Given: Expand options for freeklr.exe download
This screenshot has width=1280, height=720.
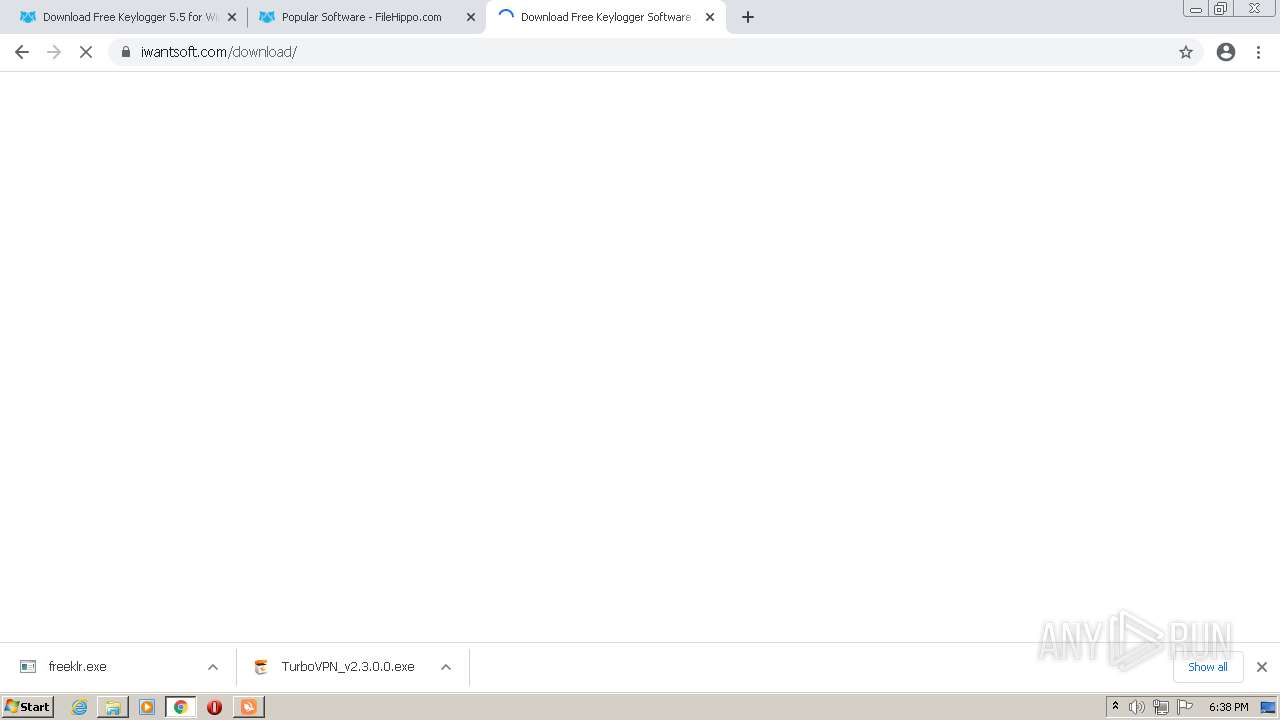Looking at the screenshot, I should click(x=213, y=667).
